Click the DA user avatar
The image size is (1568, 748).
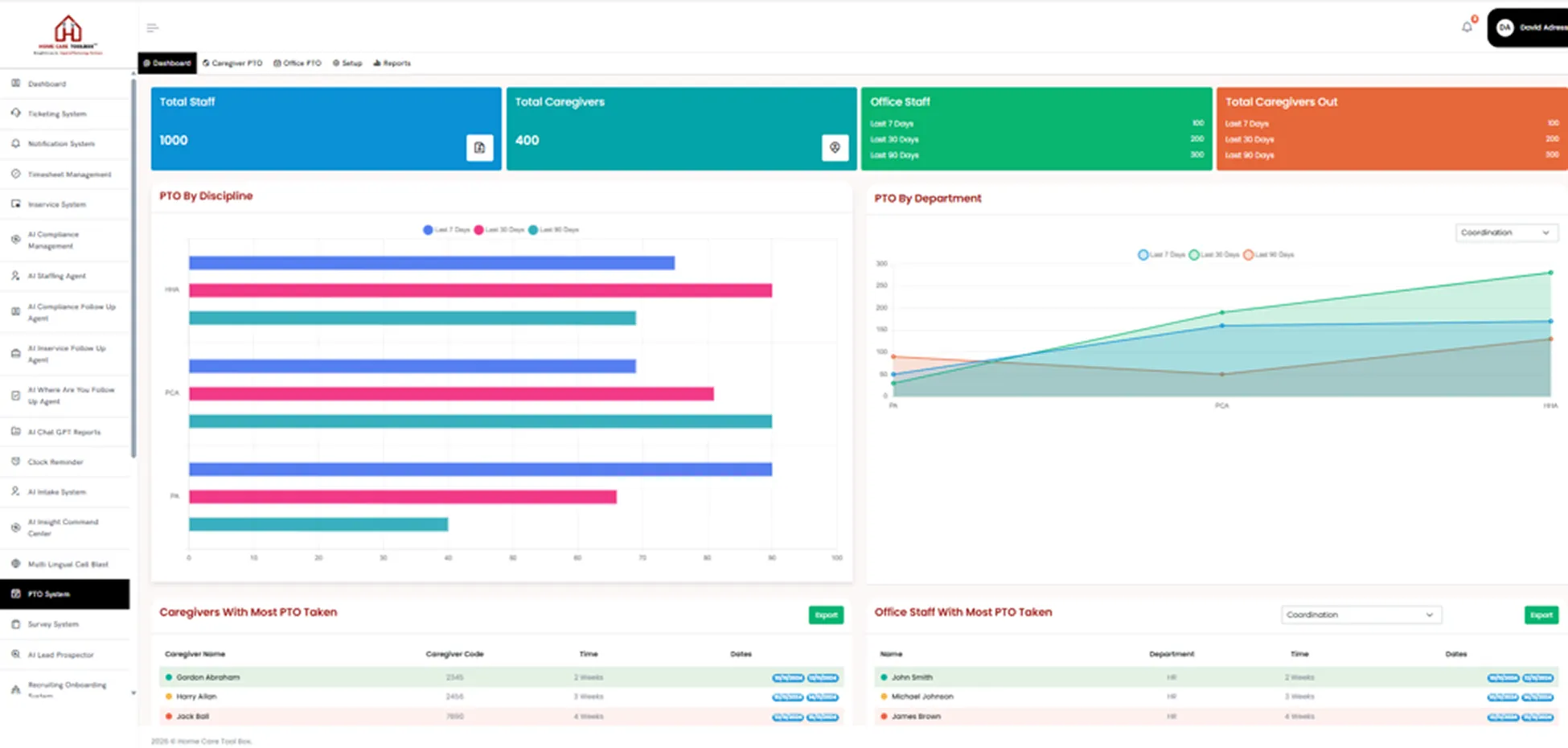pos(1504,27)
